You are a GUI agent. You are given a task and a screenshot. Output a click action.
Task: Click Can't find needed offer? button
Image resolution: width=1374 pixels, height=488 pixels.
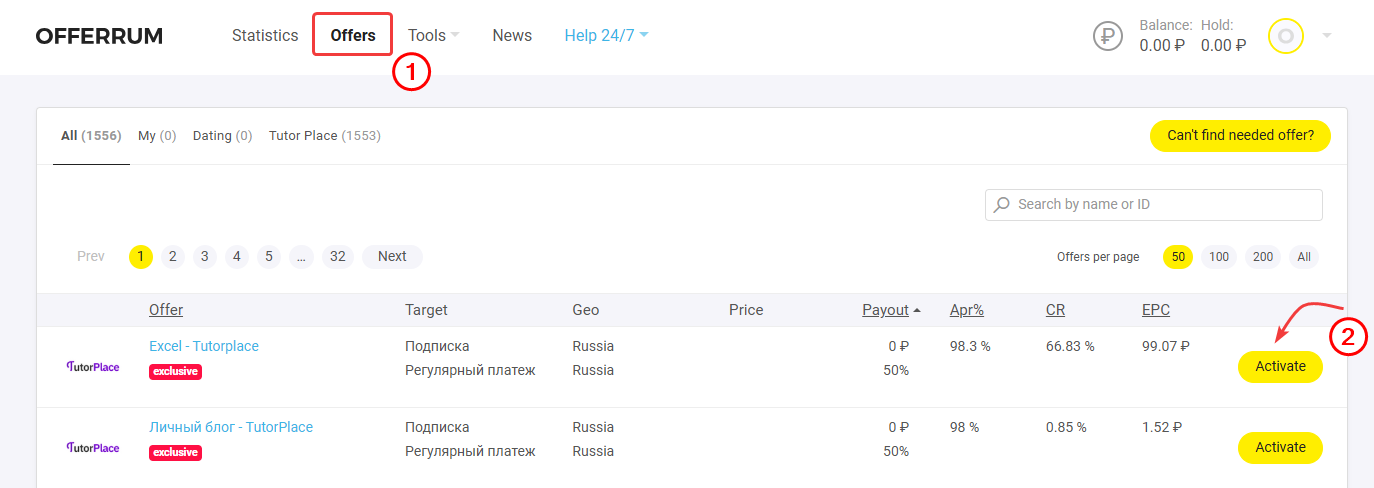point(1241,135)
